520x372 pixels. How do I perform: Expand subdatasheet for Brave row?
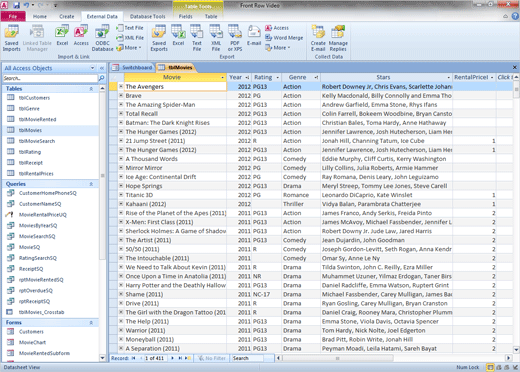(x=121, y=95)
